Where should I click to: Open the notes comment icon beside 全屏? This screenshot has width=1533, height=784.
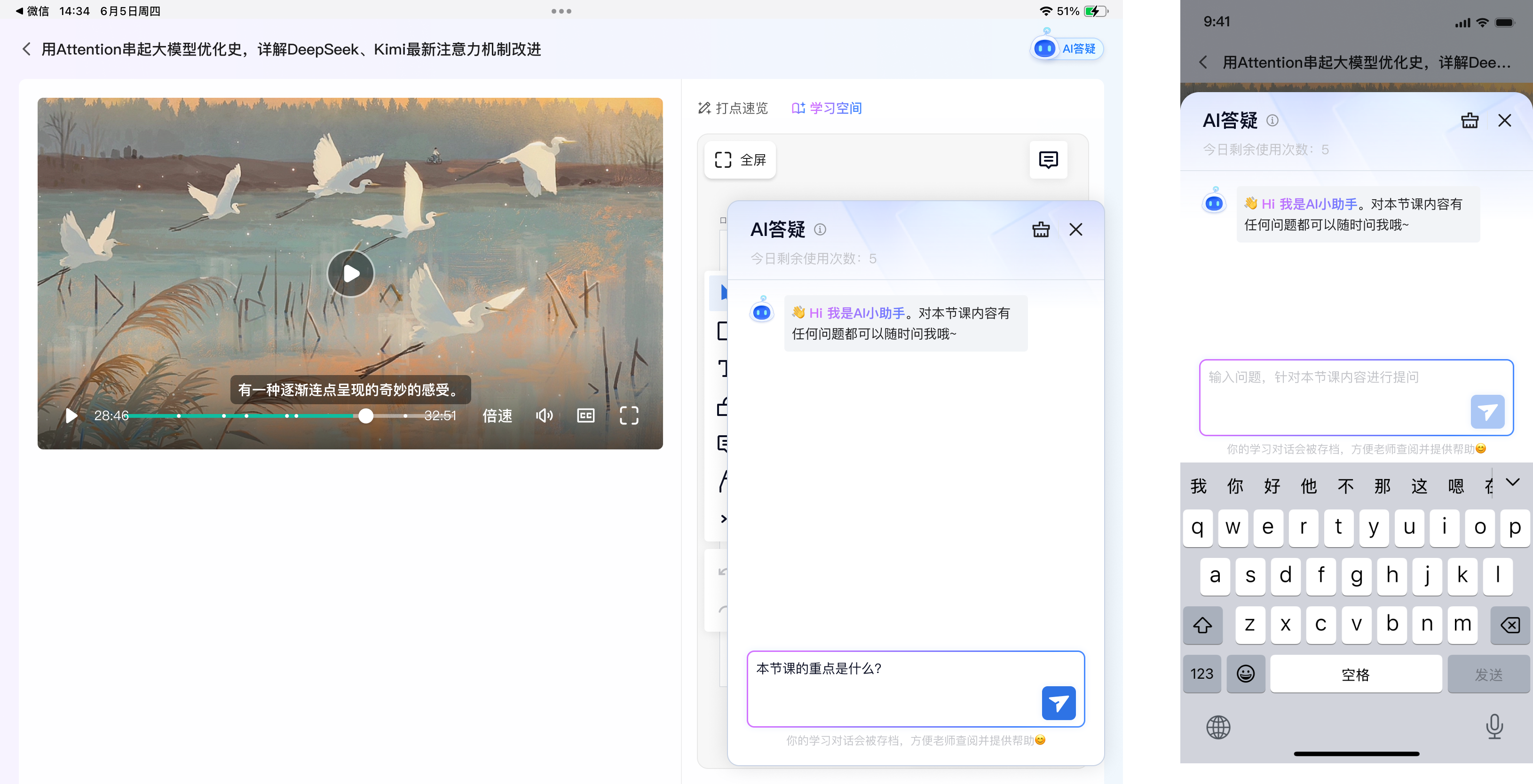click(1048, 159)
